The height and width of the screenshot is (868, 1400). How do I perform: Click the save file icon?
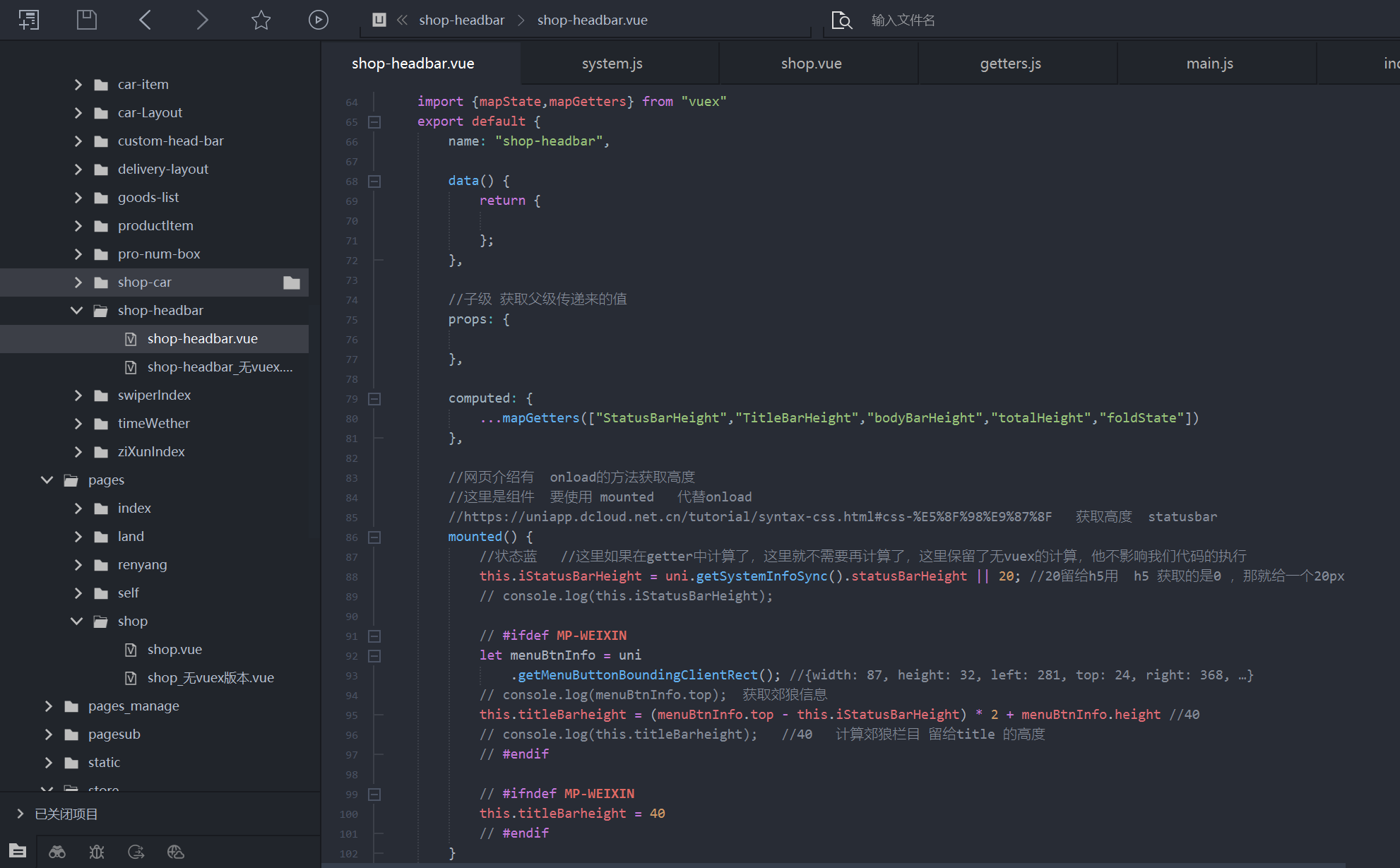pos(87,20)
